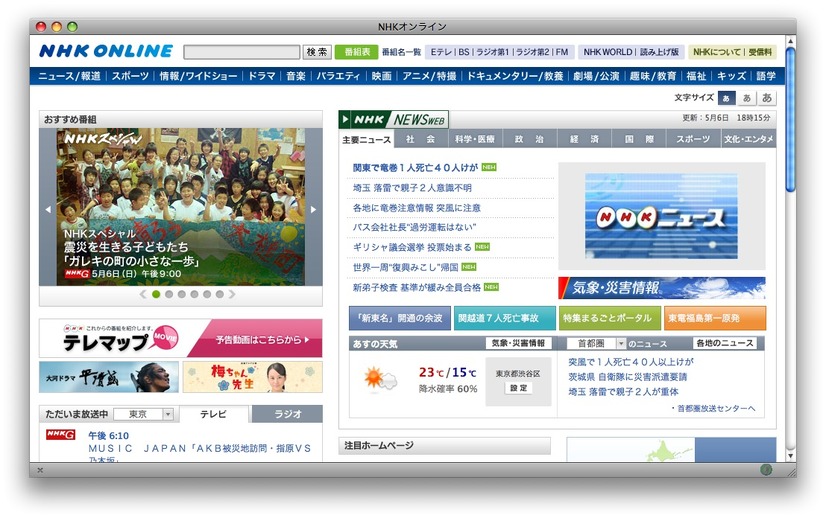Click the 設定 weather location button
Viewport: 826px width, 518px height.
[x=518, y=388]
